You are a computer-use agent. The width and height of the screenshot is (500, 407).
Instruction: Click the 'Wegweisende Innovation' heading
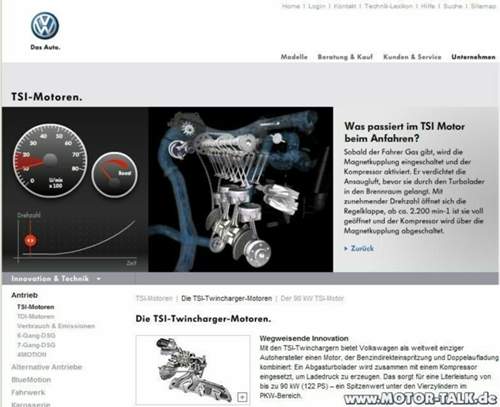(304, 338)
